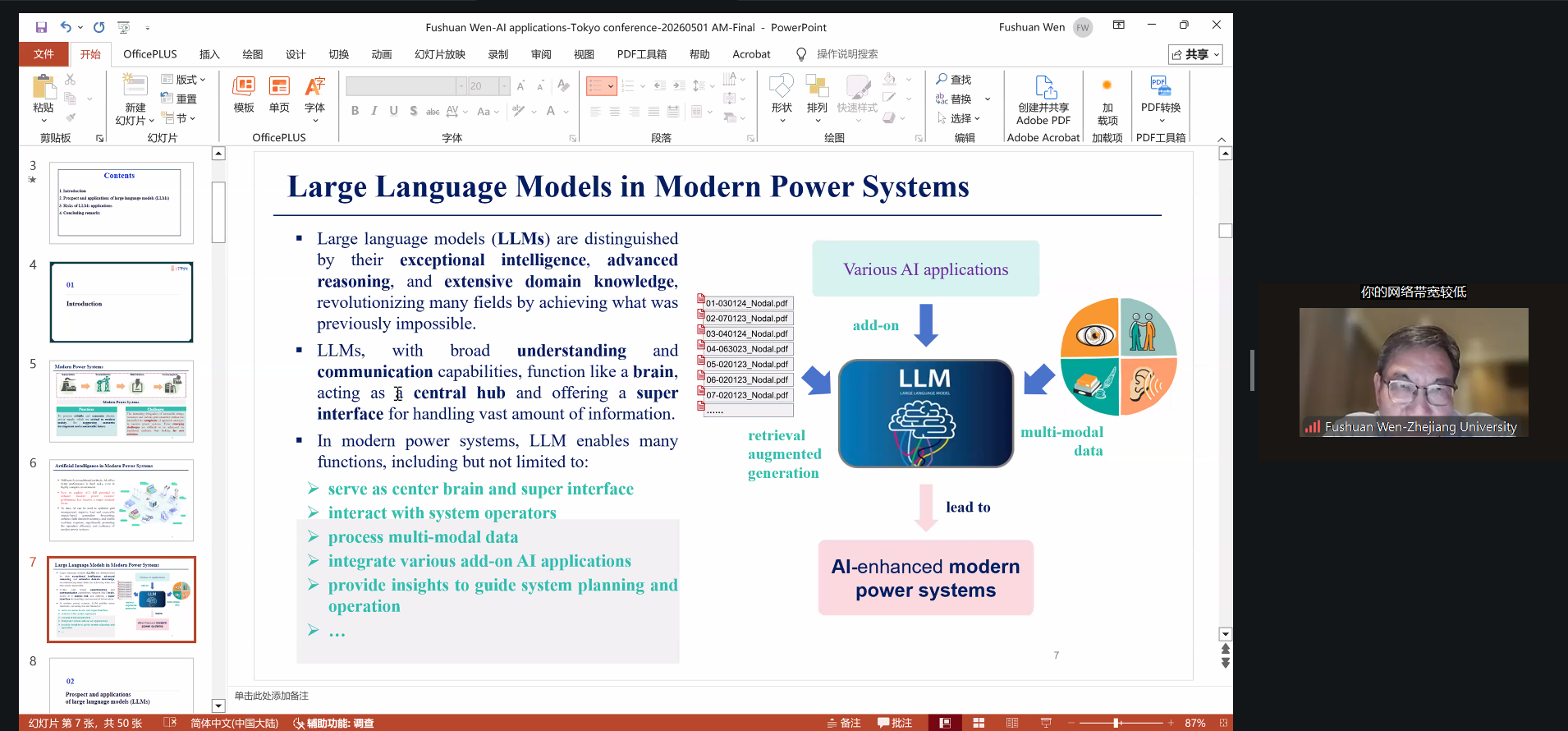Click the Ribbon Display Options icon

coord(1118,25)
